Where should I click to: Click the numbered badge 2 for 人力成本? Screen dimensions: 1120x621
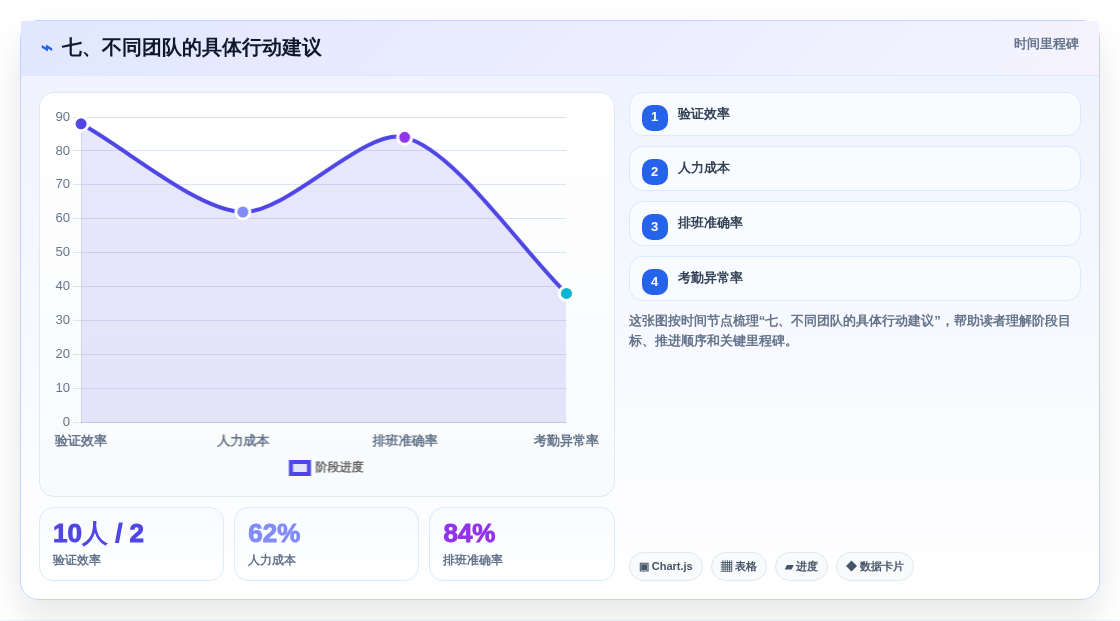click(x=654, y=172)
